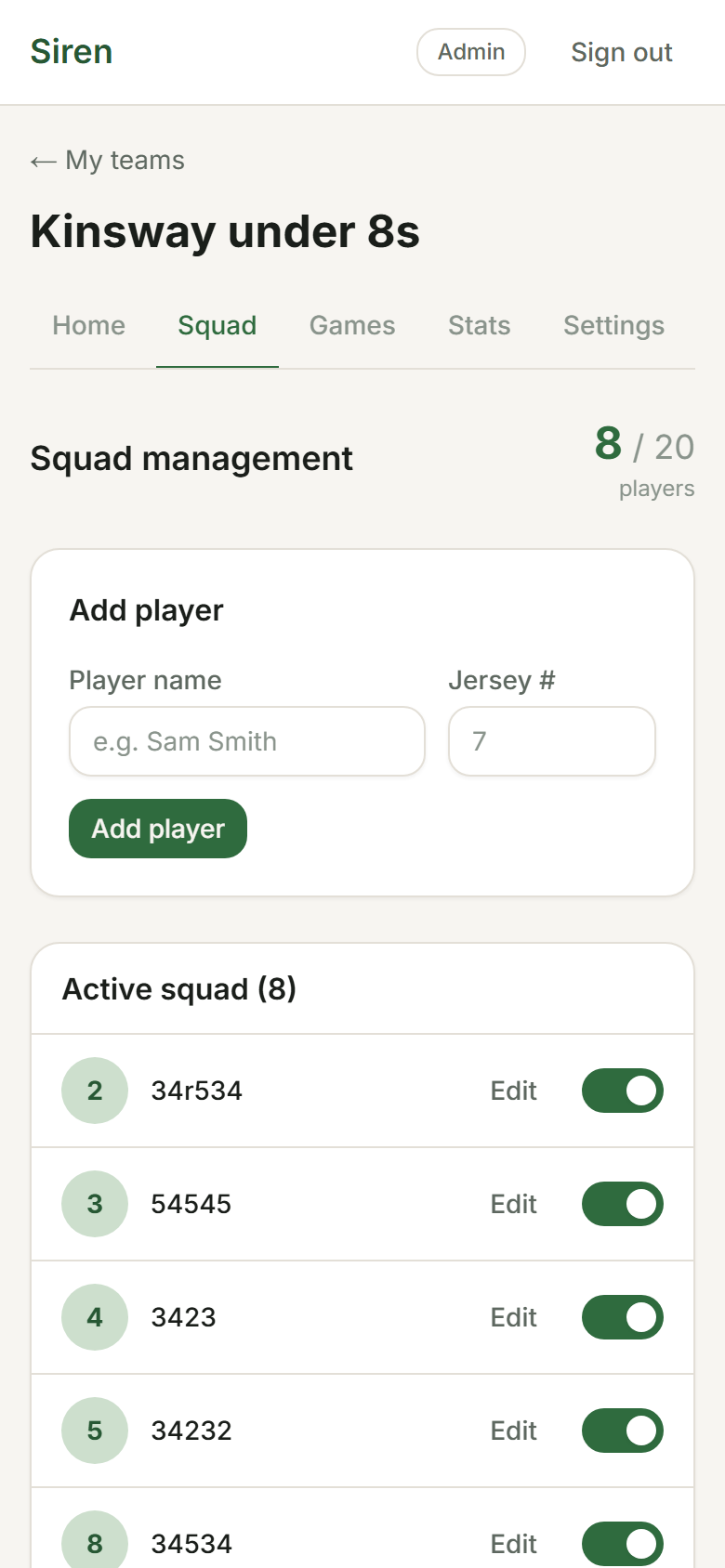Click jersey number 8 badge
Image resolution: width=725 pixels, height=1568 pixels.
click(x=95, y=1542)
